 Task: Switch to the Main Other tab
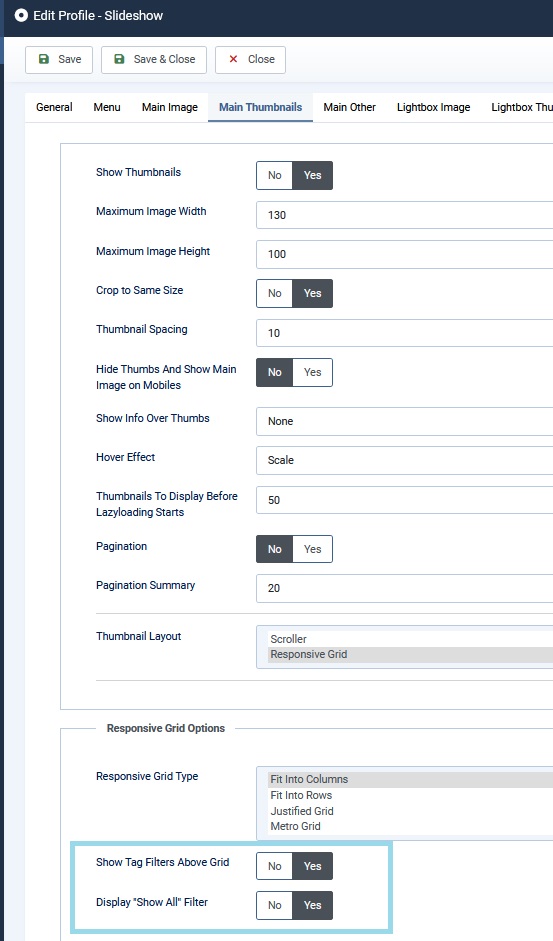point(349,107)
